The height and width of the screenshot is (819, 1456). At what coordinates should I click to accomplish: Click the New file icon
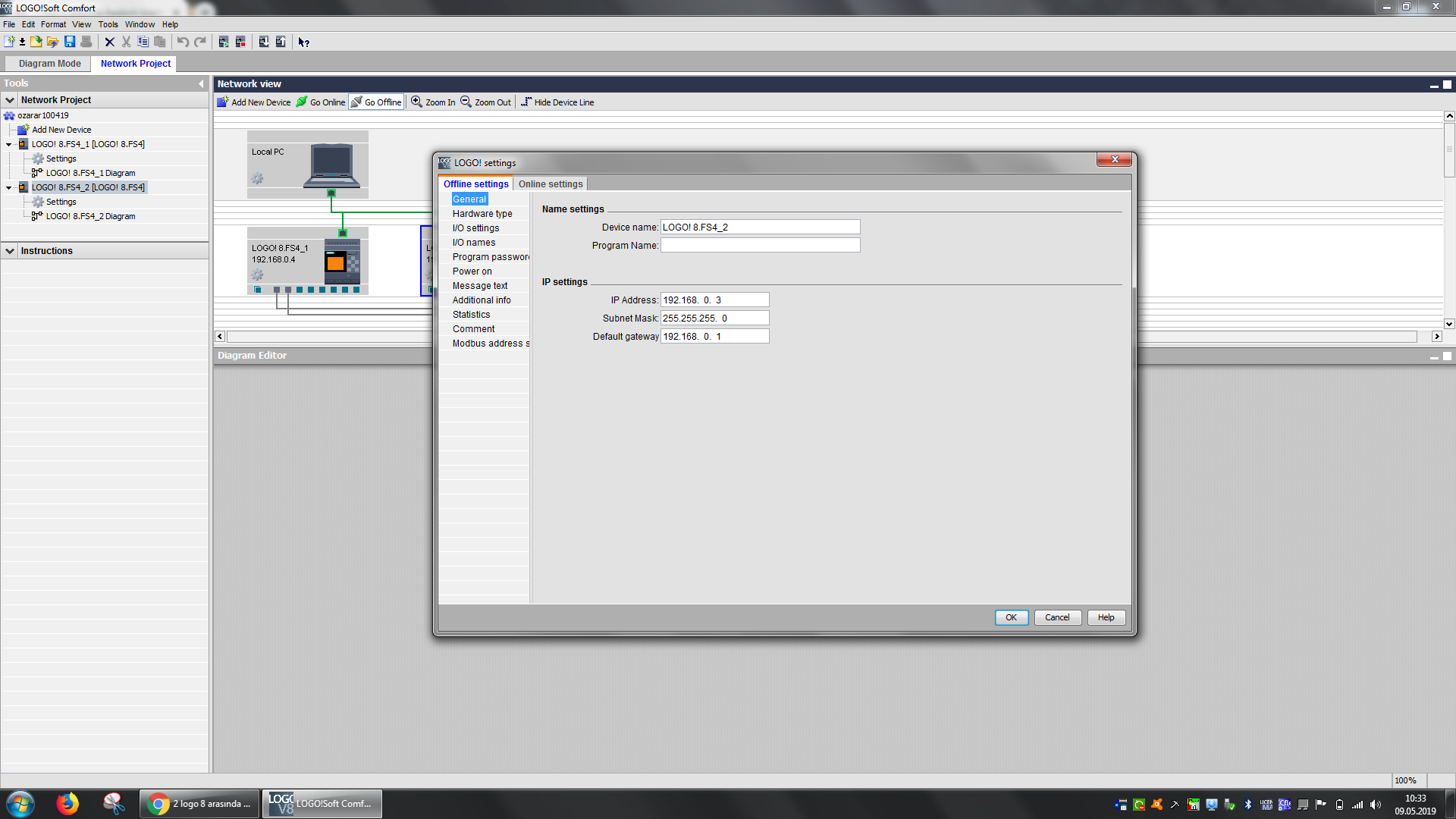pyautogui.click(x=9, y=42)
